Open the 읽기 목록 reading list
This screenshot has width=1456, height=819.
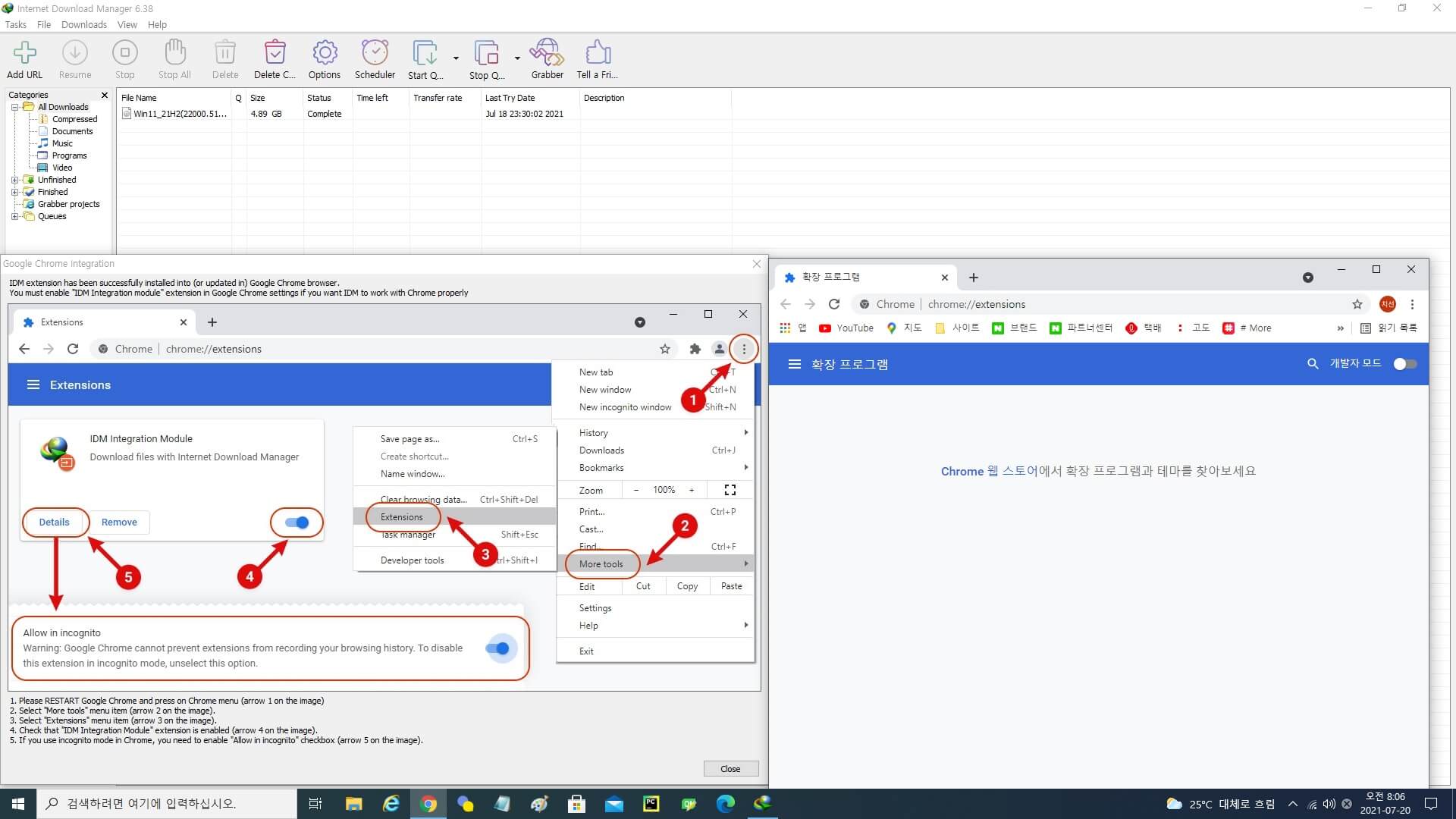pyautogui.click(x=1389, y=328)
